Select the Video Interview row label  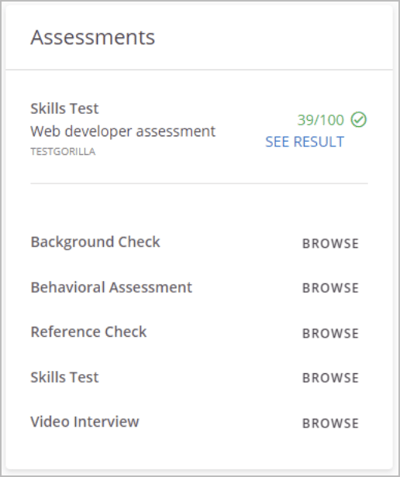(85, 422)
